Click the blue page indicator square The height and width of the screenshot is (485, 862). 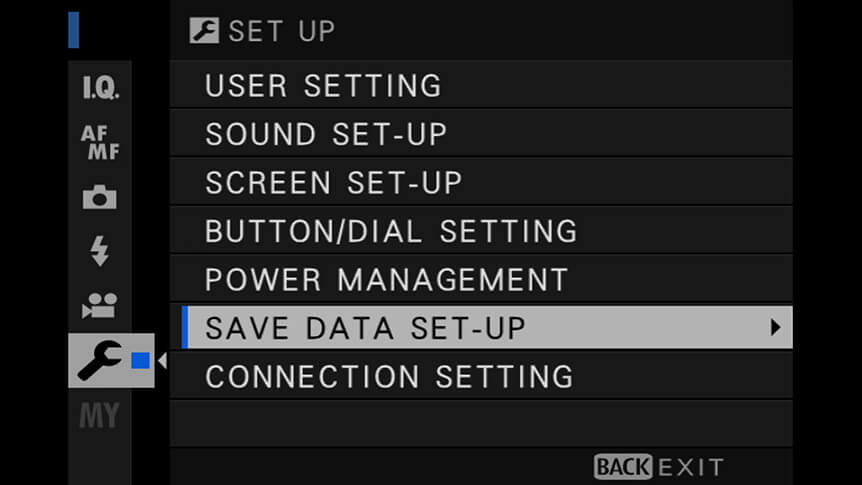[141, 361]
